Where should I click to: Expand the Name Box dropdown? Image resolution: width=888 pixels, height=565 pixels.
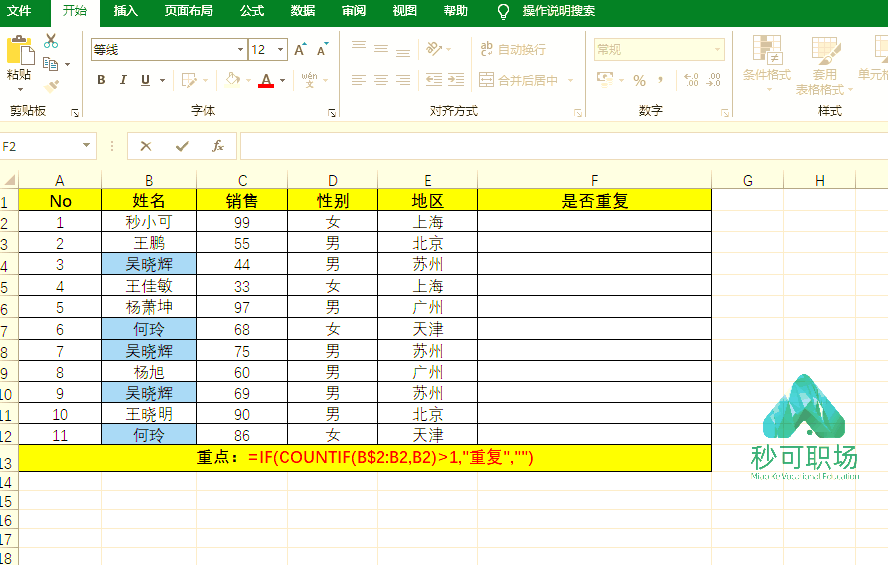86,145
